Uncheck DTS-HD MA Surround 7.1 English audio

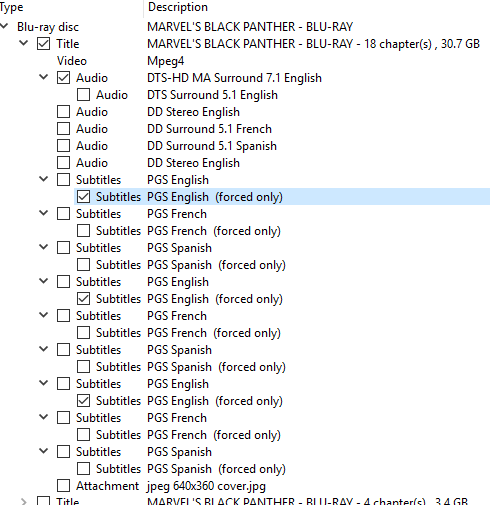(63, 78)
